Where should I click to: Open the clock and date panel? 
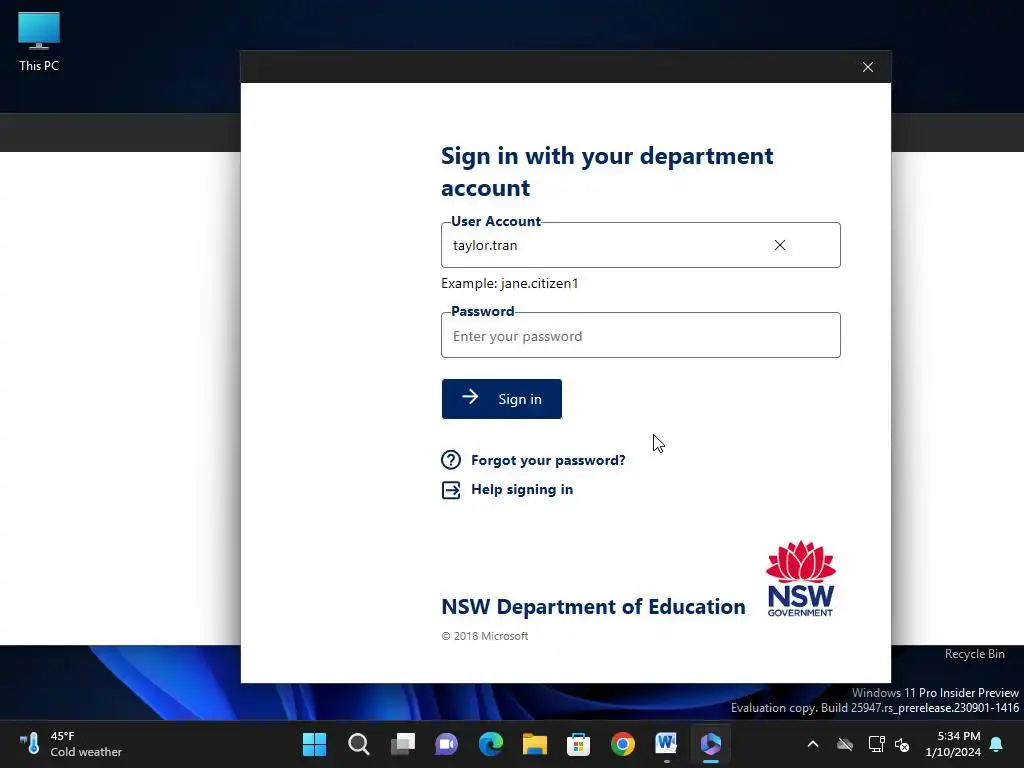(953, 744)
